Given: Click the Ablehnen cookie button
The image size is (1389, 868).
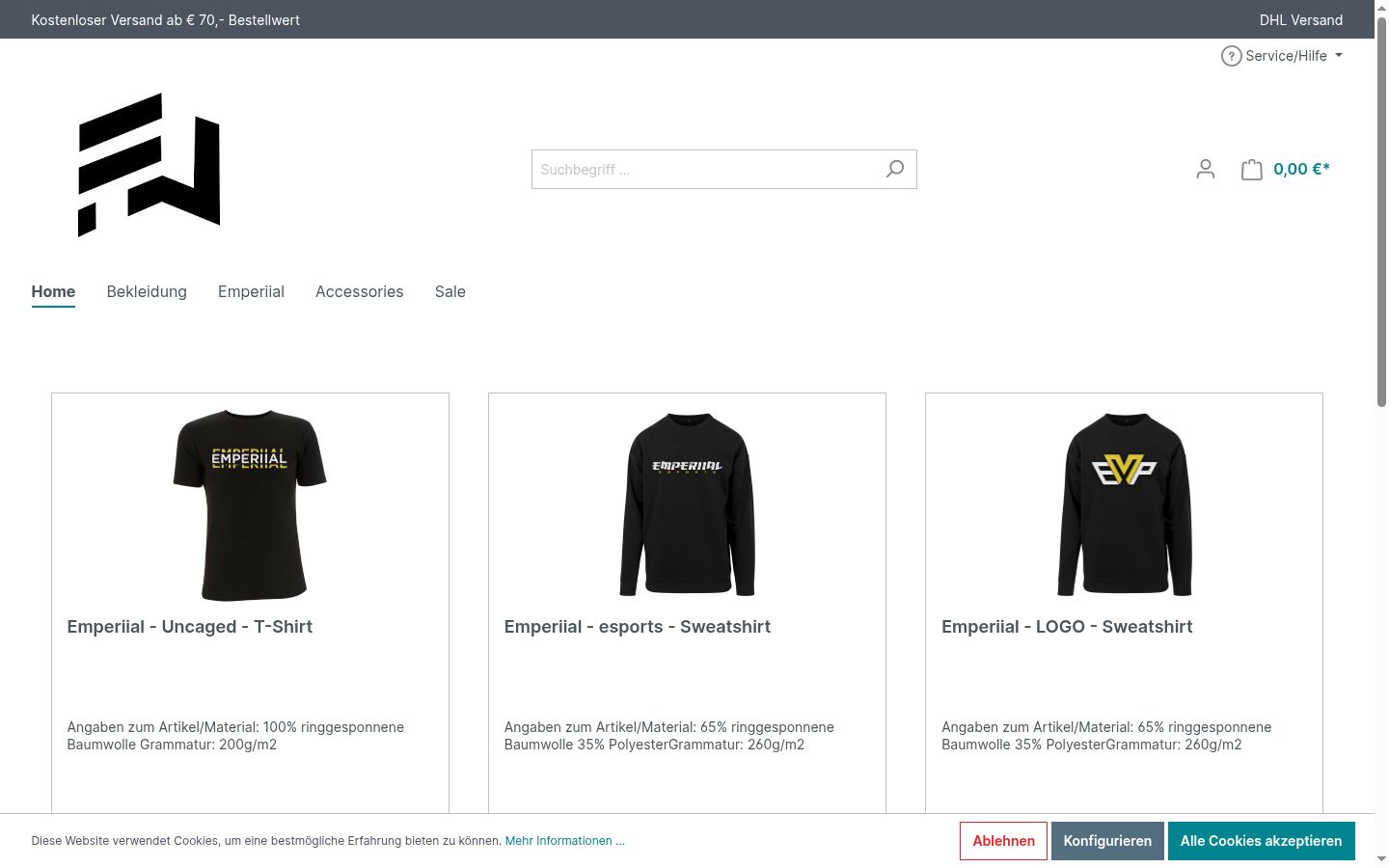Looking at the screenshot, I should click(x=1003, y=841).
